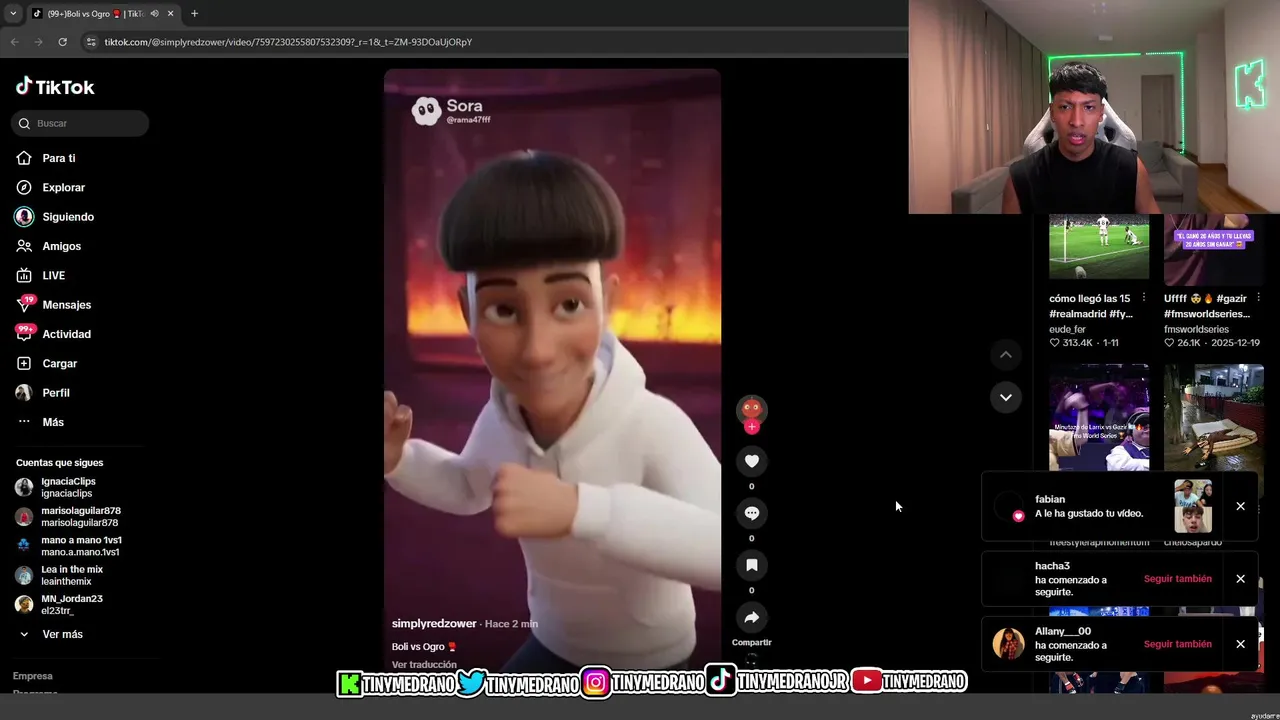Open Uffff #gazir video thumbnail

click(x=1214, y=250)
